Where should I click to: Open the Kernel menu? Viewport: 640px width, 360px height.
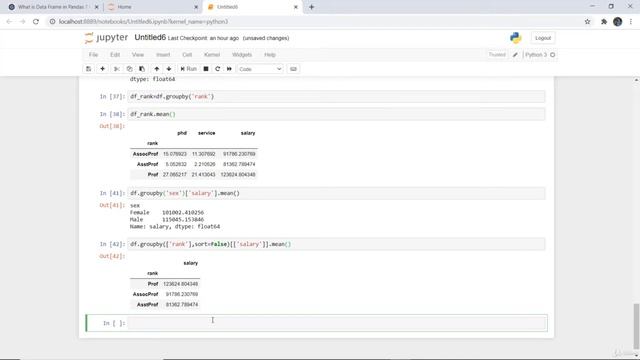[212, 55]
